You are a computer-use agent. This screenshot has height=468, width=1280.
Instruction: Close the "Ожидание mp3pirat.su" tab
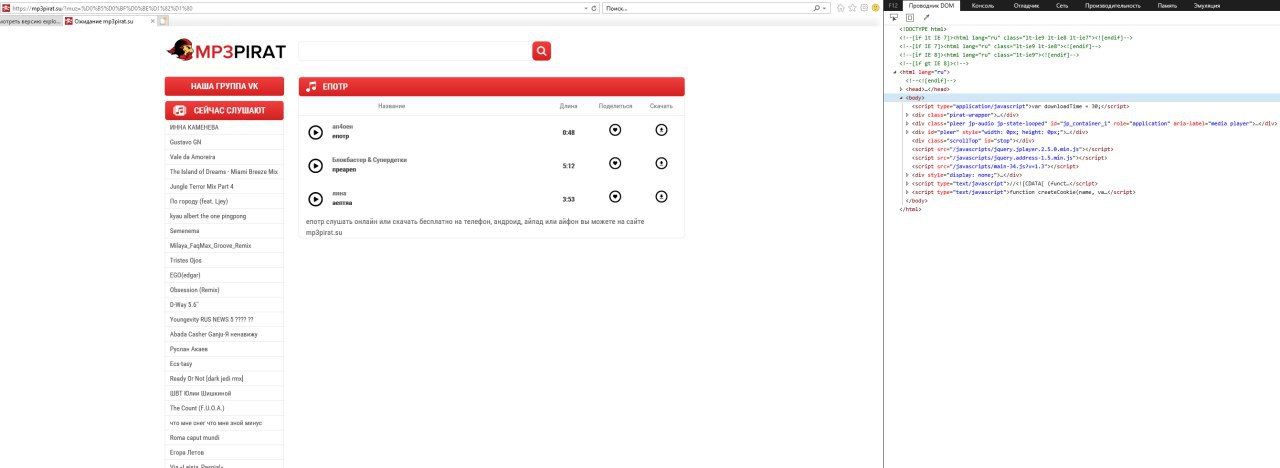(x=152, y=21)
